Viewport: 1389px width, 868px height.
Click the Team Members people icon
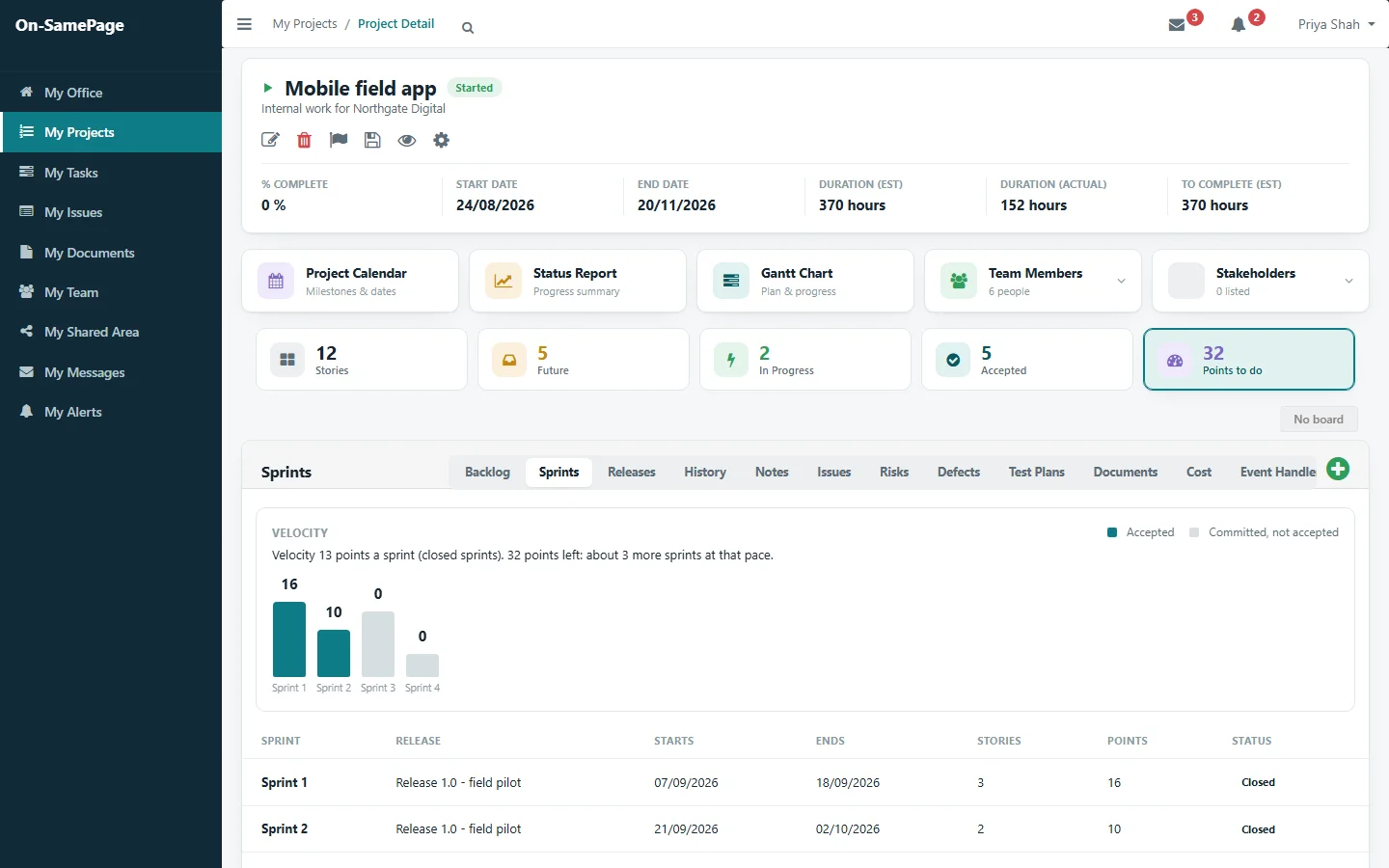[x=959, y=281]
